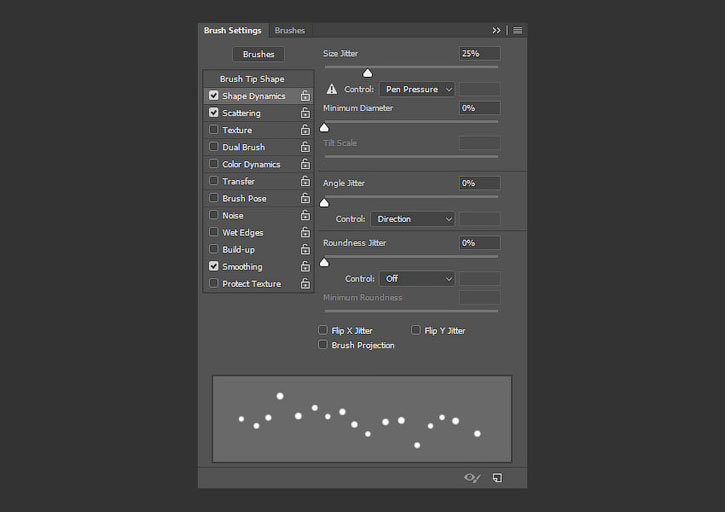Open the Brush Settings panel menu icon
Viewport: 725px width, 512px height.
tap(518, 31)
